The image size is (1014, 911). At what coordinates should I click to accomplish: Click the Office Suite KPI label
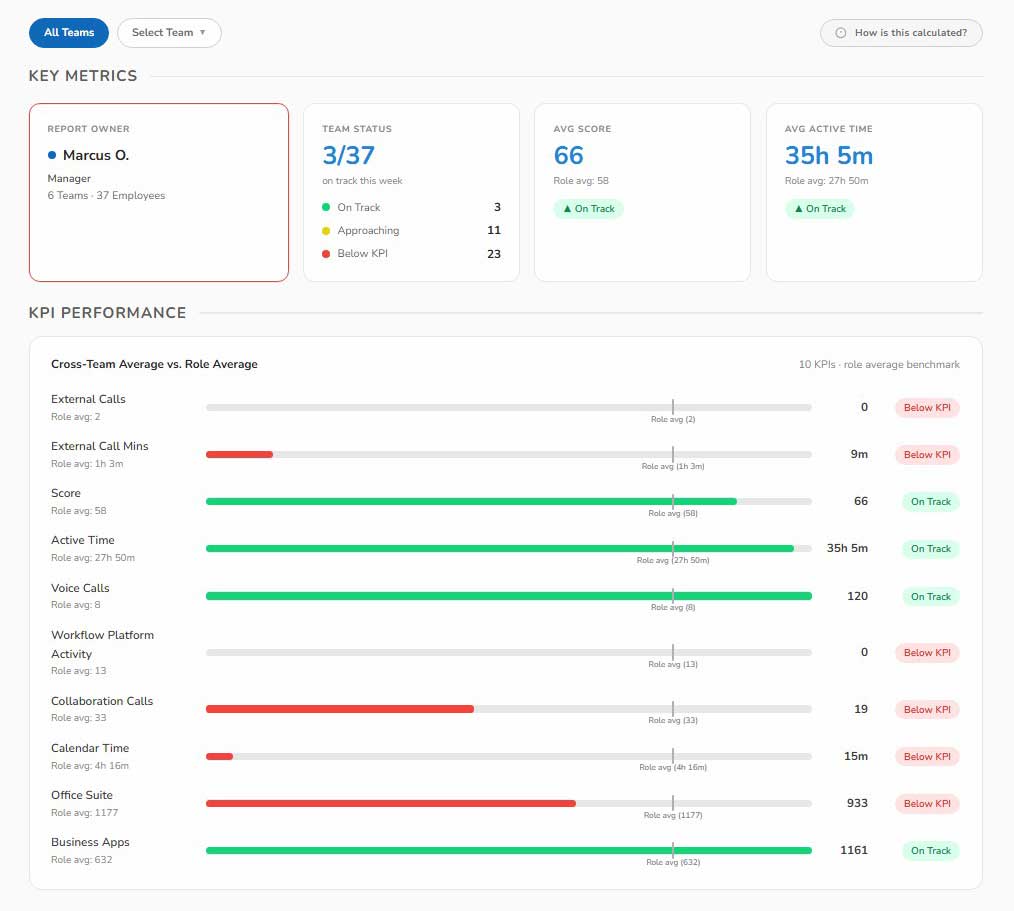tap(81, 795)
